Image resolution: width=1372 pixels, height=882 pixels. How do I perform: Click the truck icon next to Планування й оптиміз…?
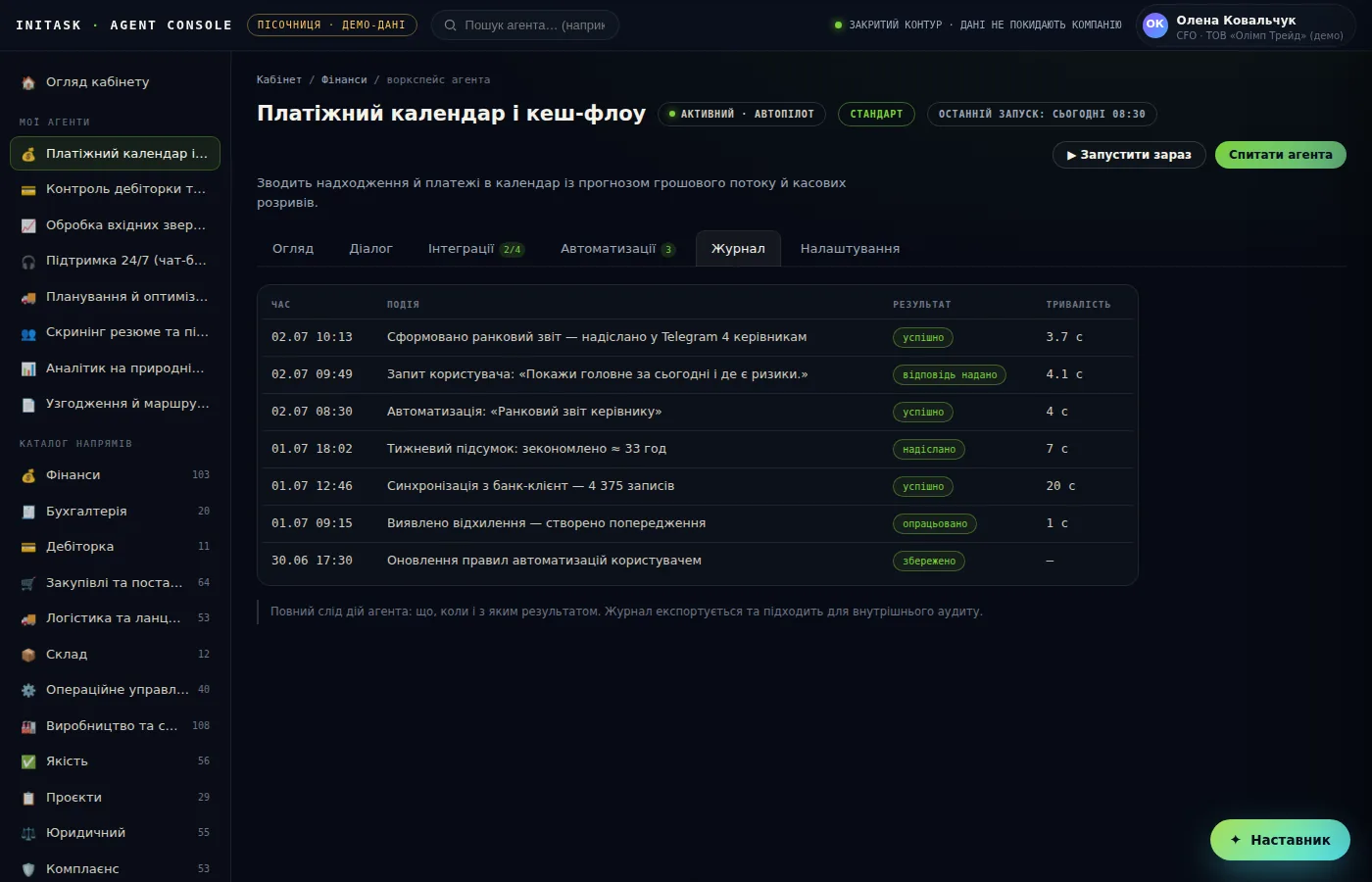(x=28, y=297)
